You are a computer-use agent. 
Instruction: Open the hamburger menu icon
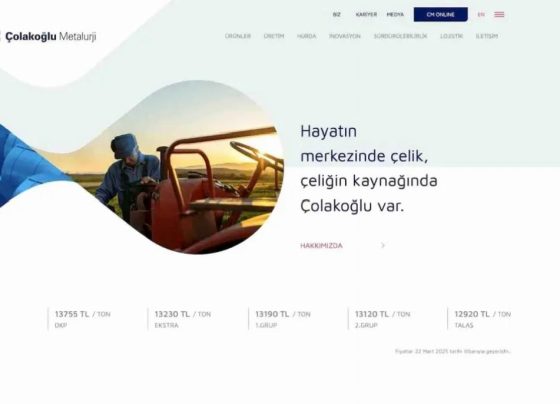coord(499,15)
